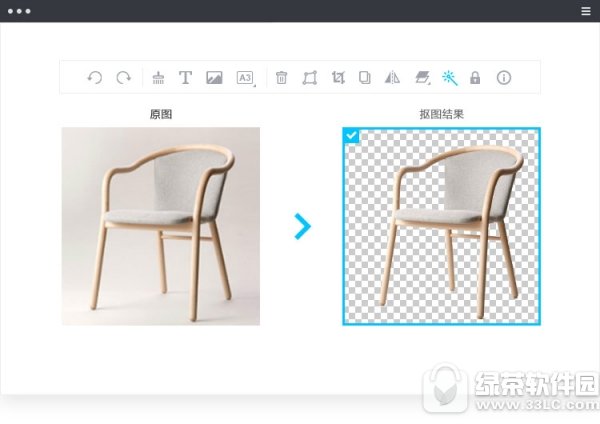
Task: Select the original chair image
Action: (x=161, y=226)
